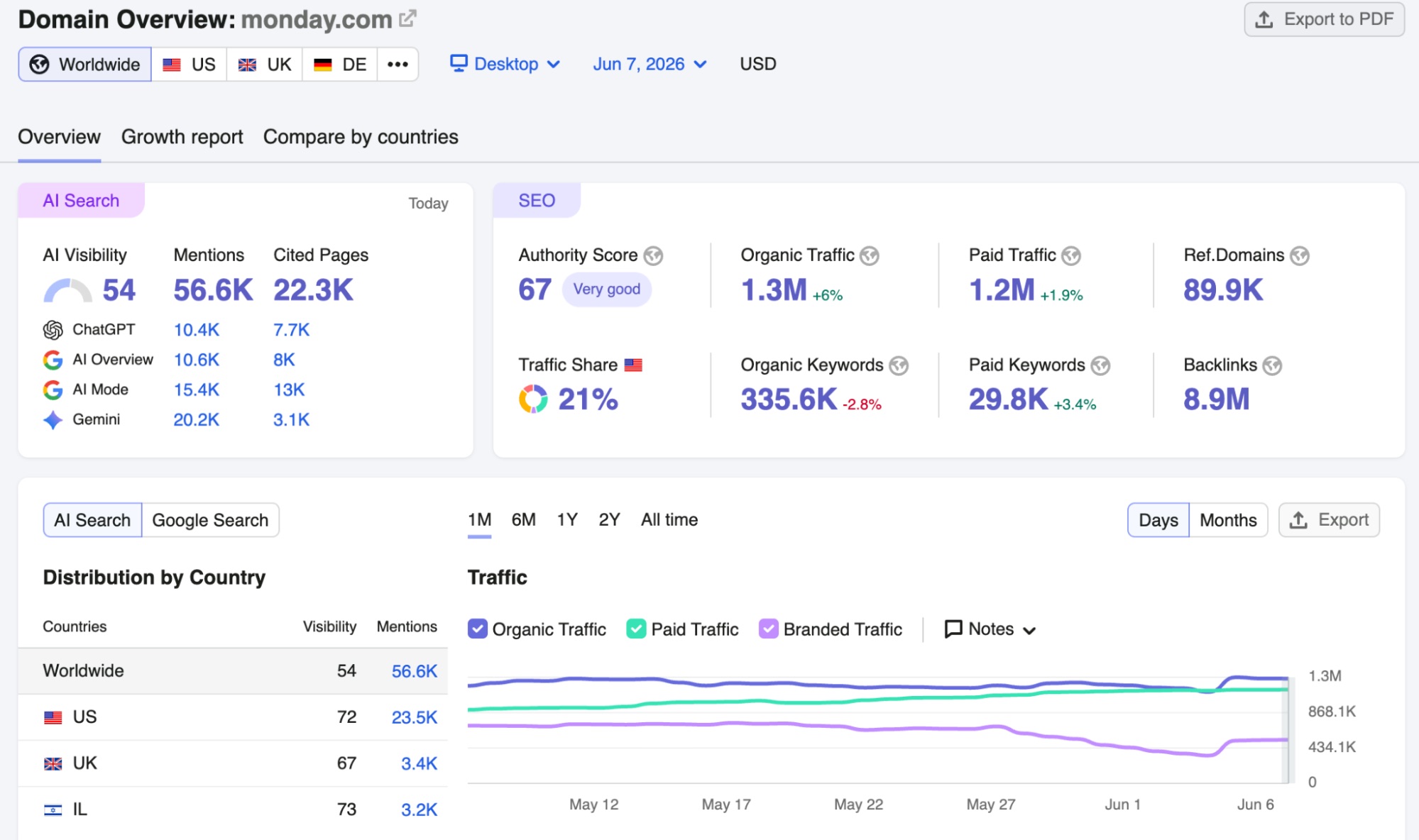Click the Traffic Share donut chart icon
Viewport: 1419px width, 840px height.
tap(533, 399)
